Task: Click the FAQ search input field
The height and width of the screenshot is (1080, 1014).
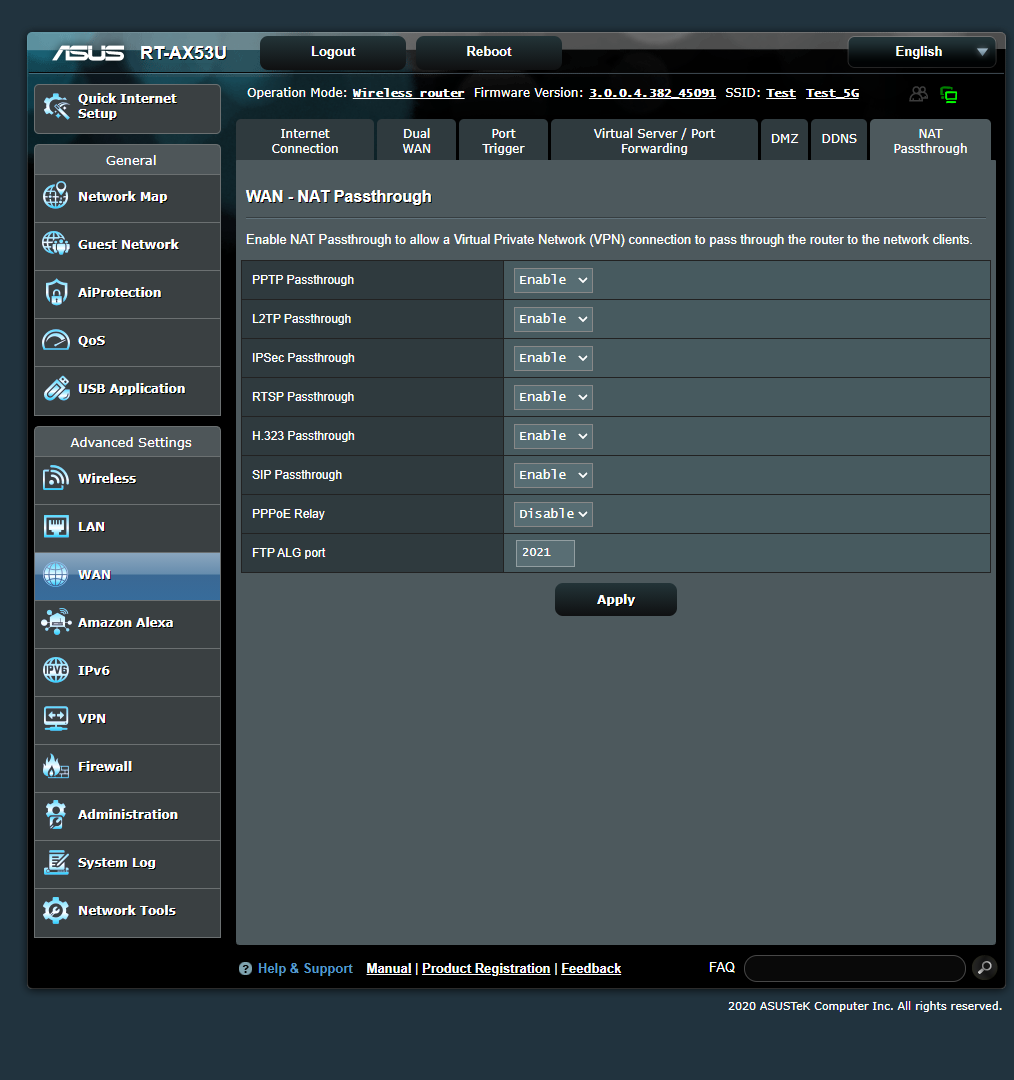Action: click(x=855, y=968)
